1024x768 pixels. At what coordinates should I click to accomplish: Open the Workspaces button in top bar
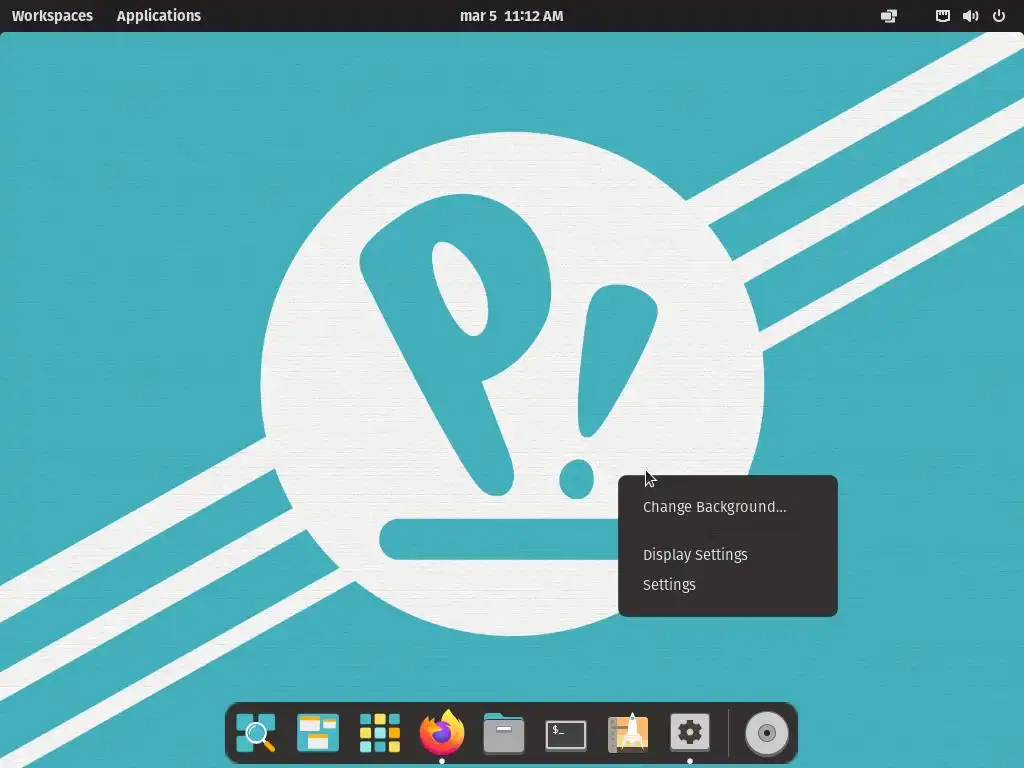[x=52, y=16]
